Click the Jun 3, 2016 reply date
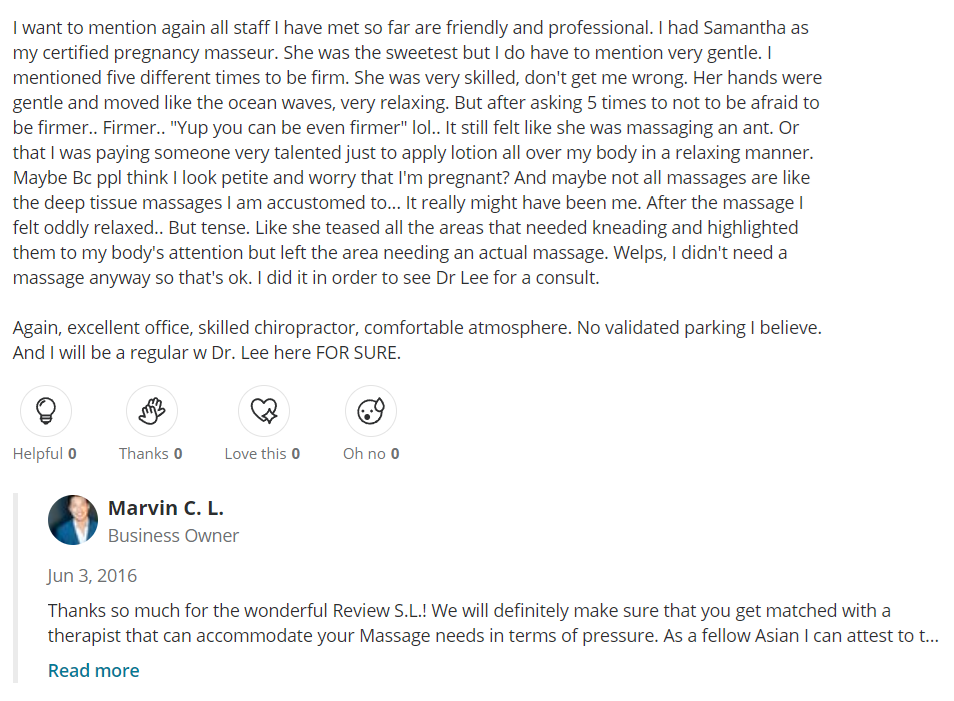954x701 pixels. click(92, 576)
